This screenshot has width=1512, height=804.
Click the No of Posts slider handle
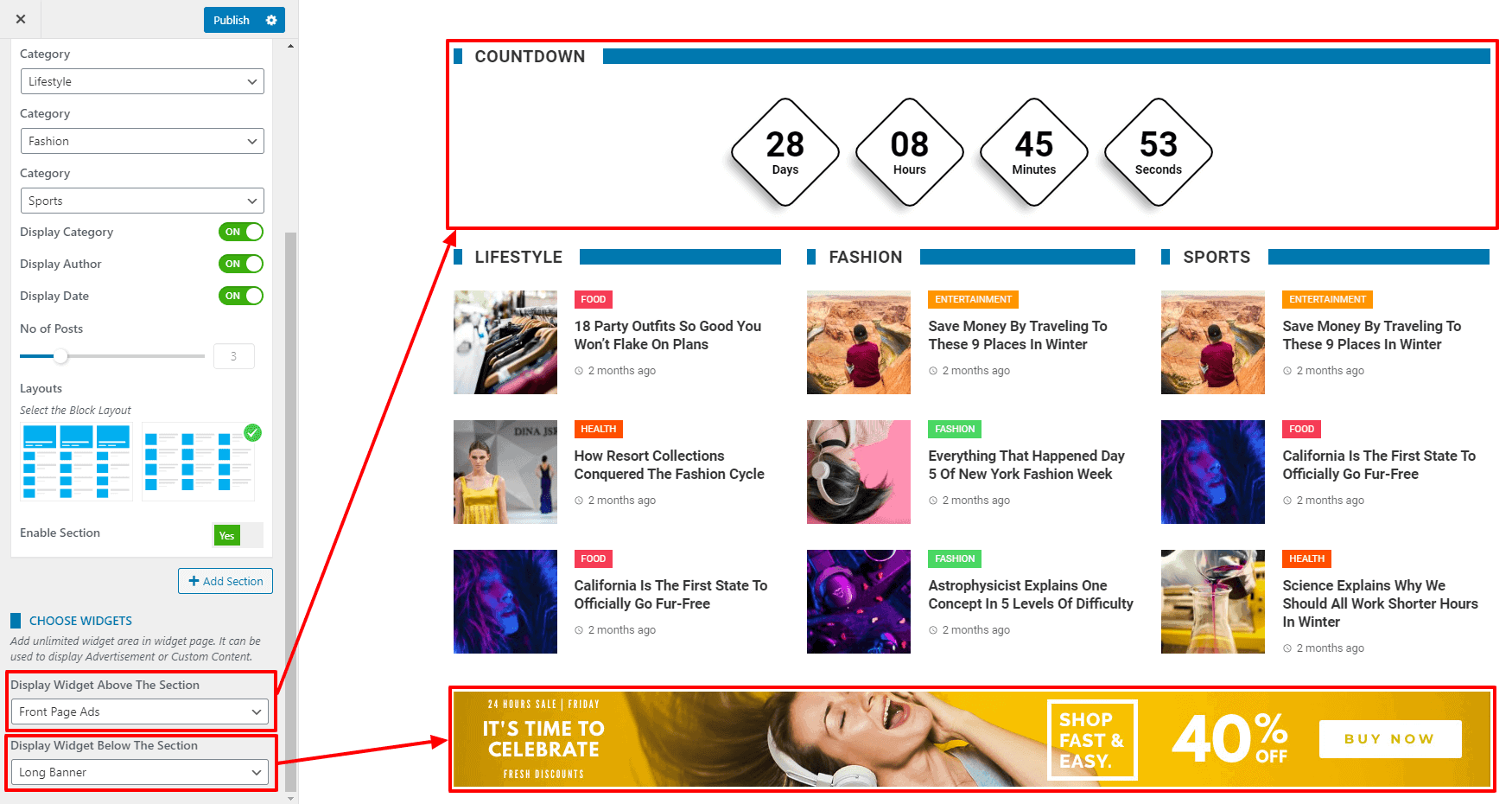pos(60,355)
